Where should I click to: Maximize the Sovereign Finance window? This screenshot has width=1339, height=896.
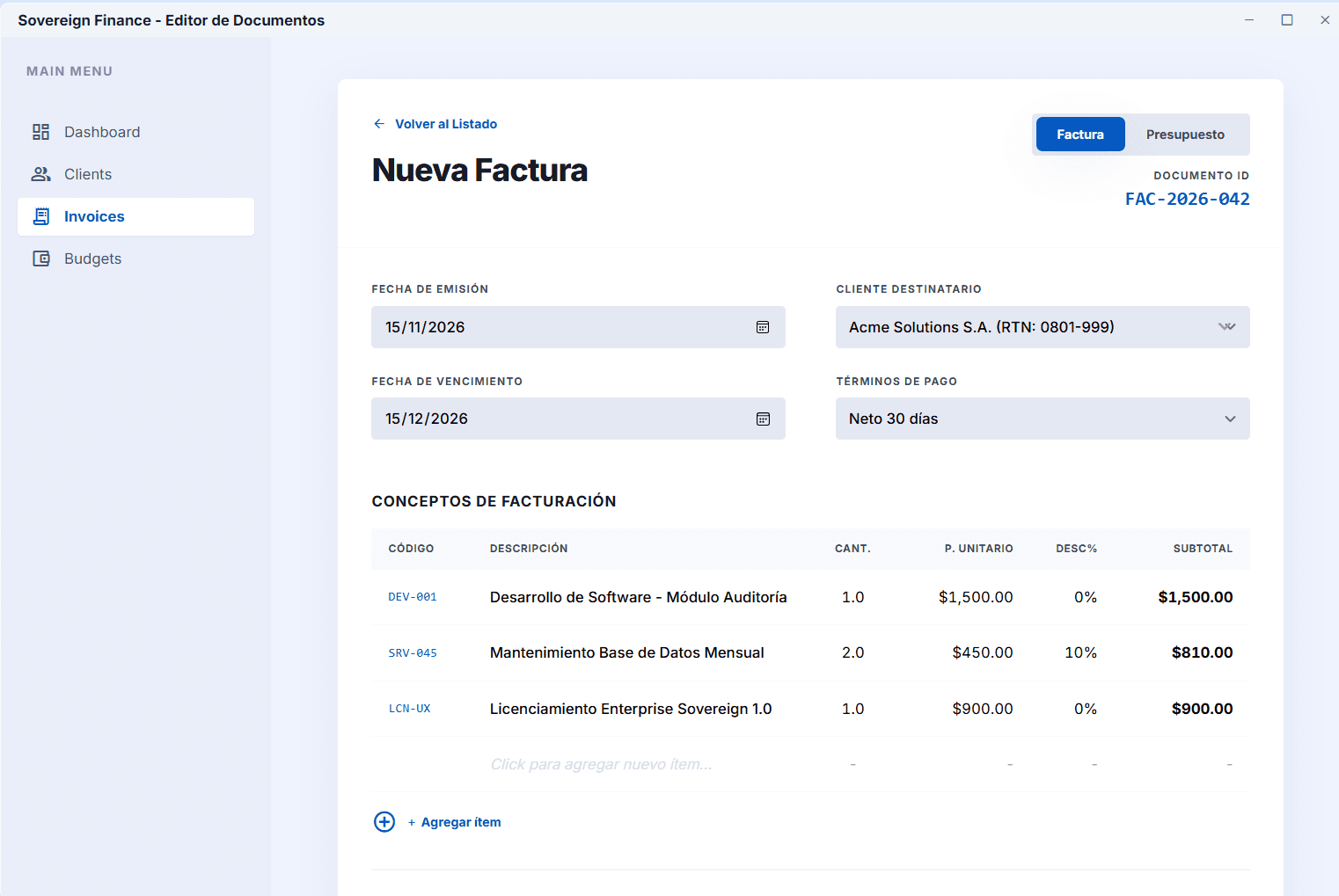point(1287,20)
